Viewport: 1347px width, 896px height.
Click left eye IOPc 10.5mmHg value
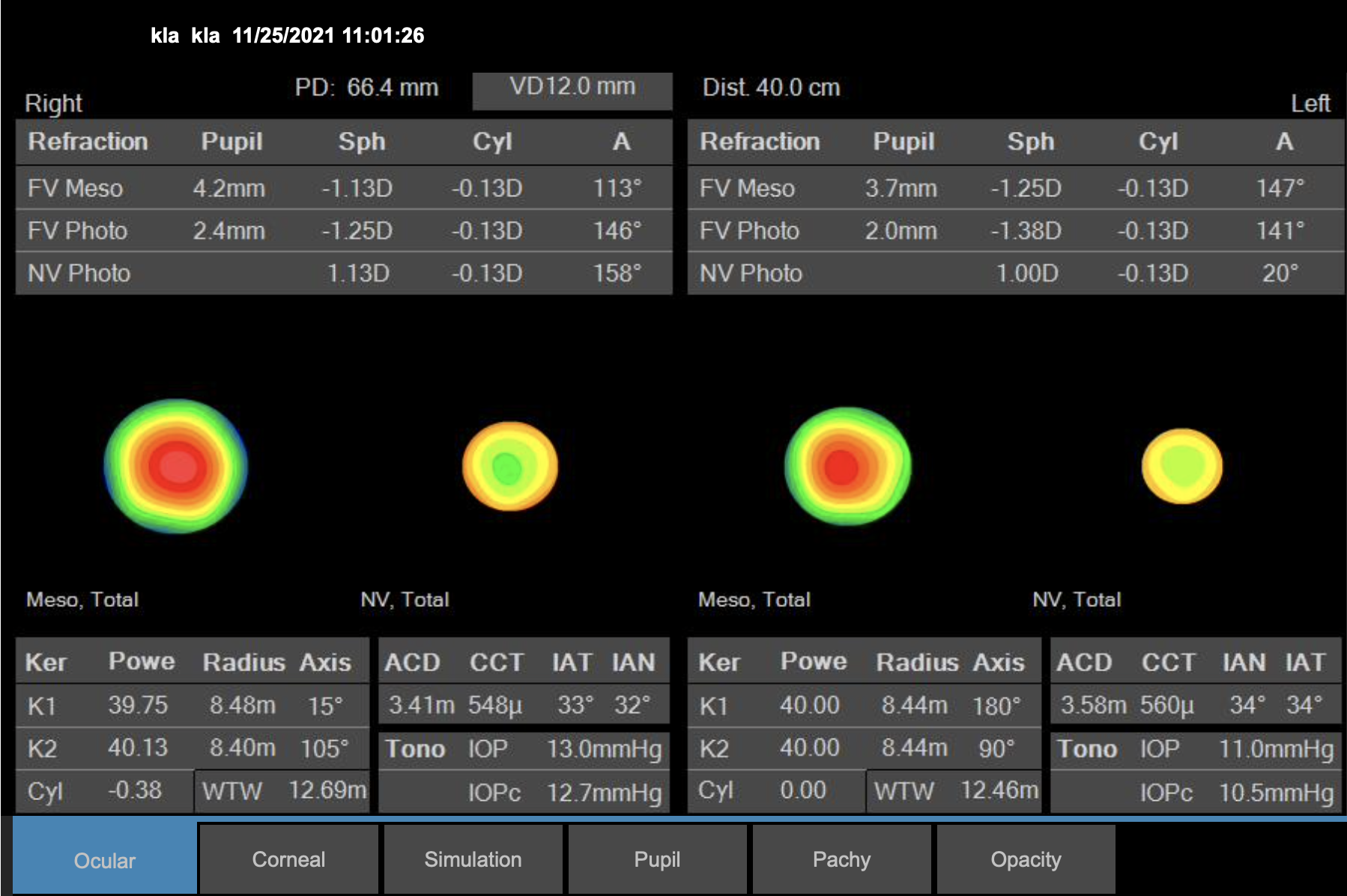(1276, 792)
